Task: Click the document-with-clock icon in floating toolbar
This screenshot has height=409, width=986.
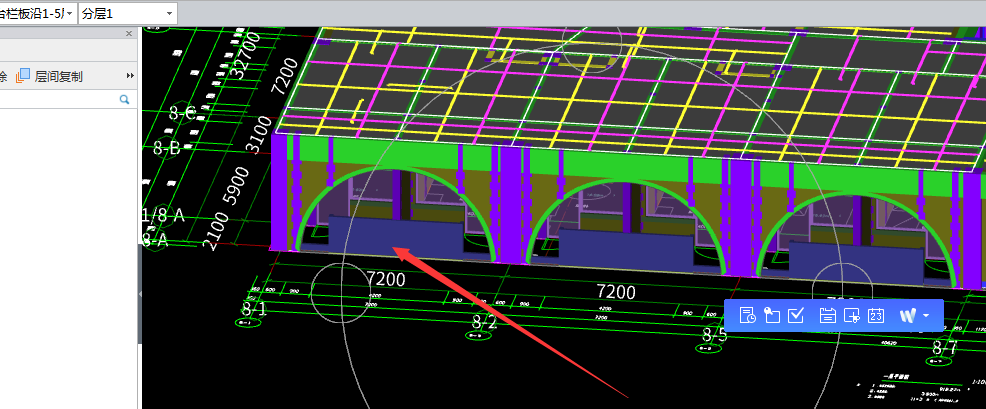Action: [748, 315]
